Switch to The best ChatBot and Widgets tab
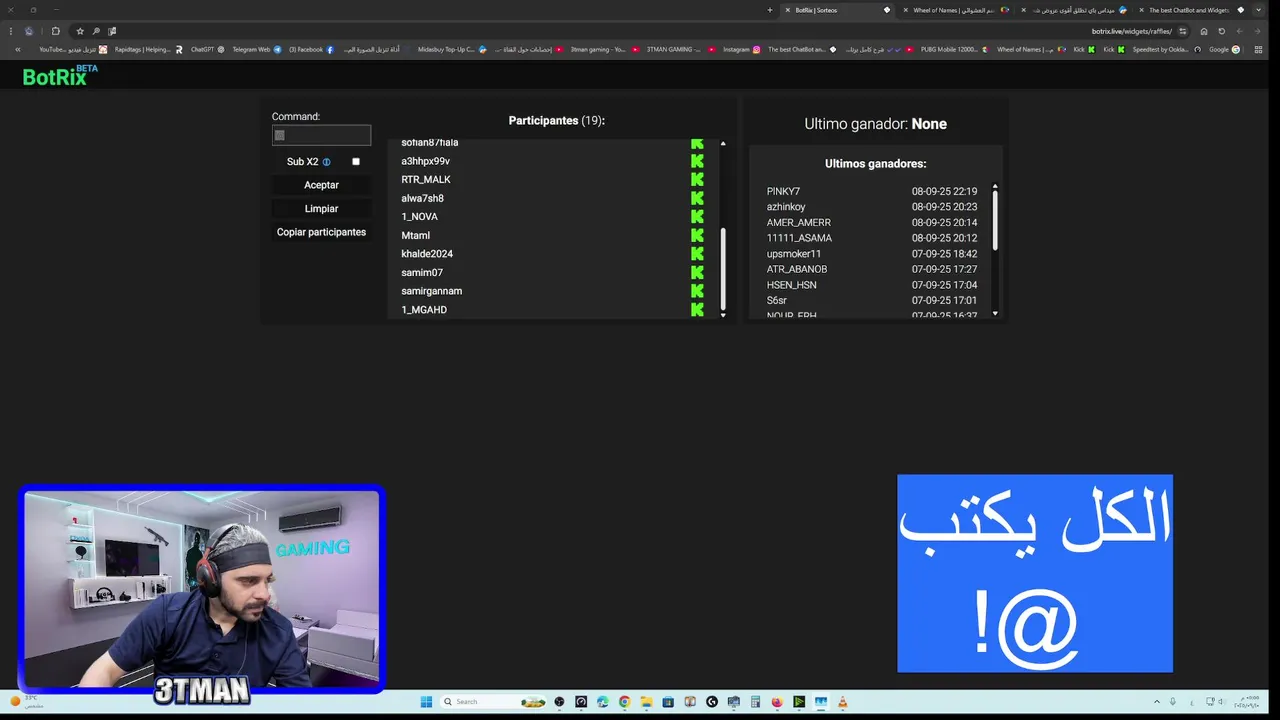 coord(1194,10)
